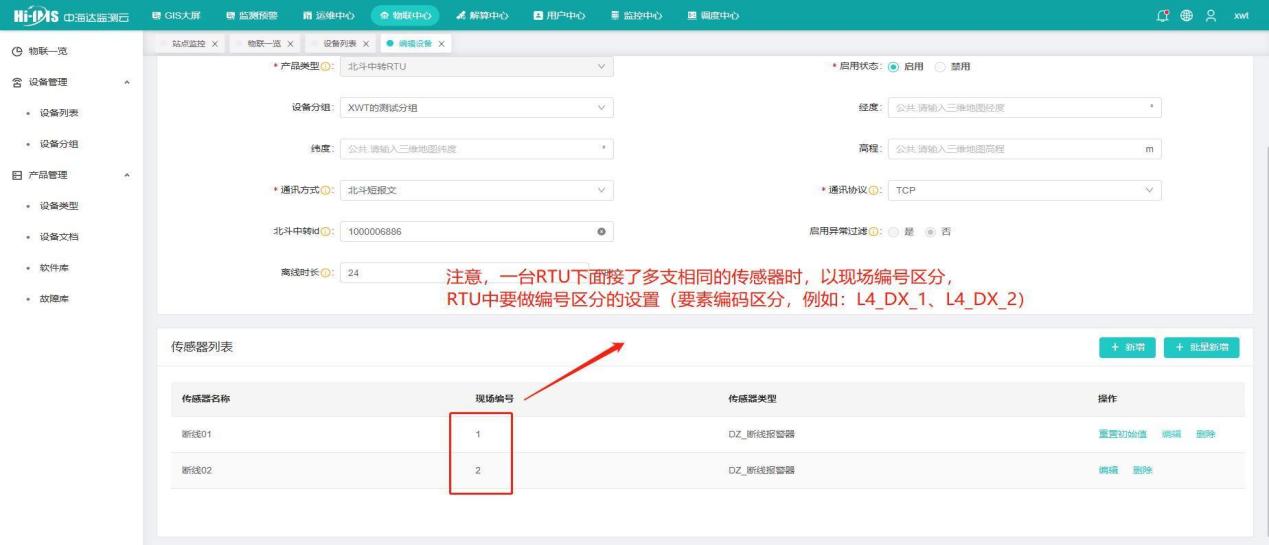The width and height of the screenshot is (1269, 545).
Task: Open the 设备分组 dropdown
Action: point(476,108)
